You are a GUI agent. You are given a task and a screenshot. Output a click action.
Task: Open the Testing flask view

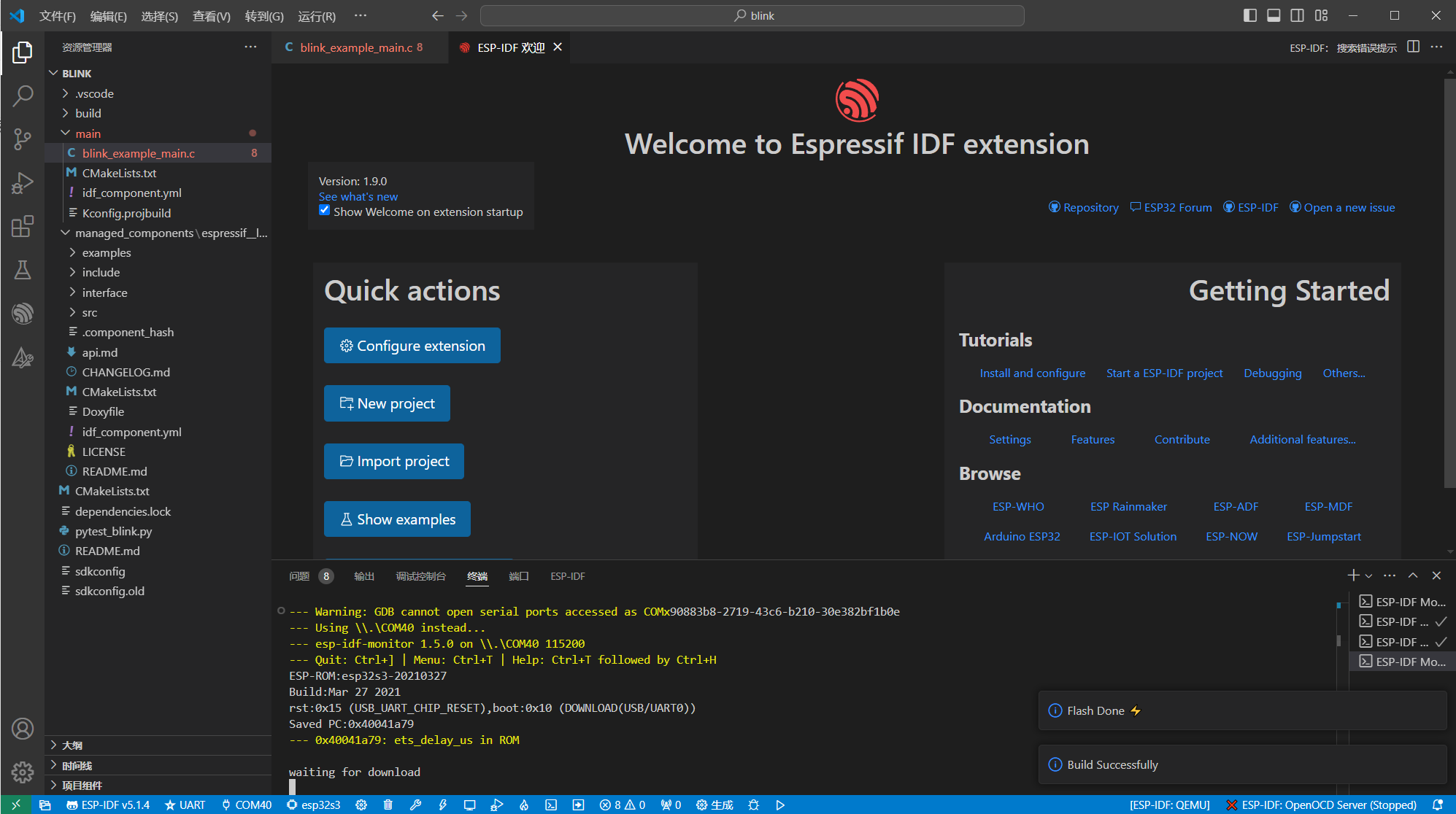tap(23, 270)
